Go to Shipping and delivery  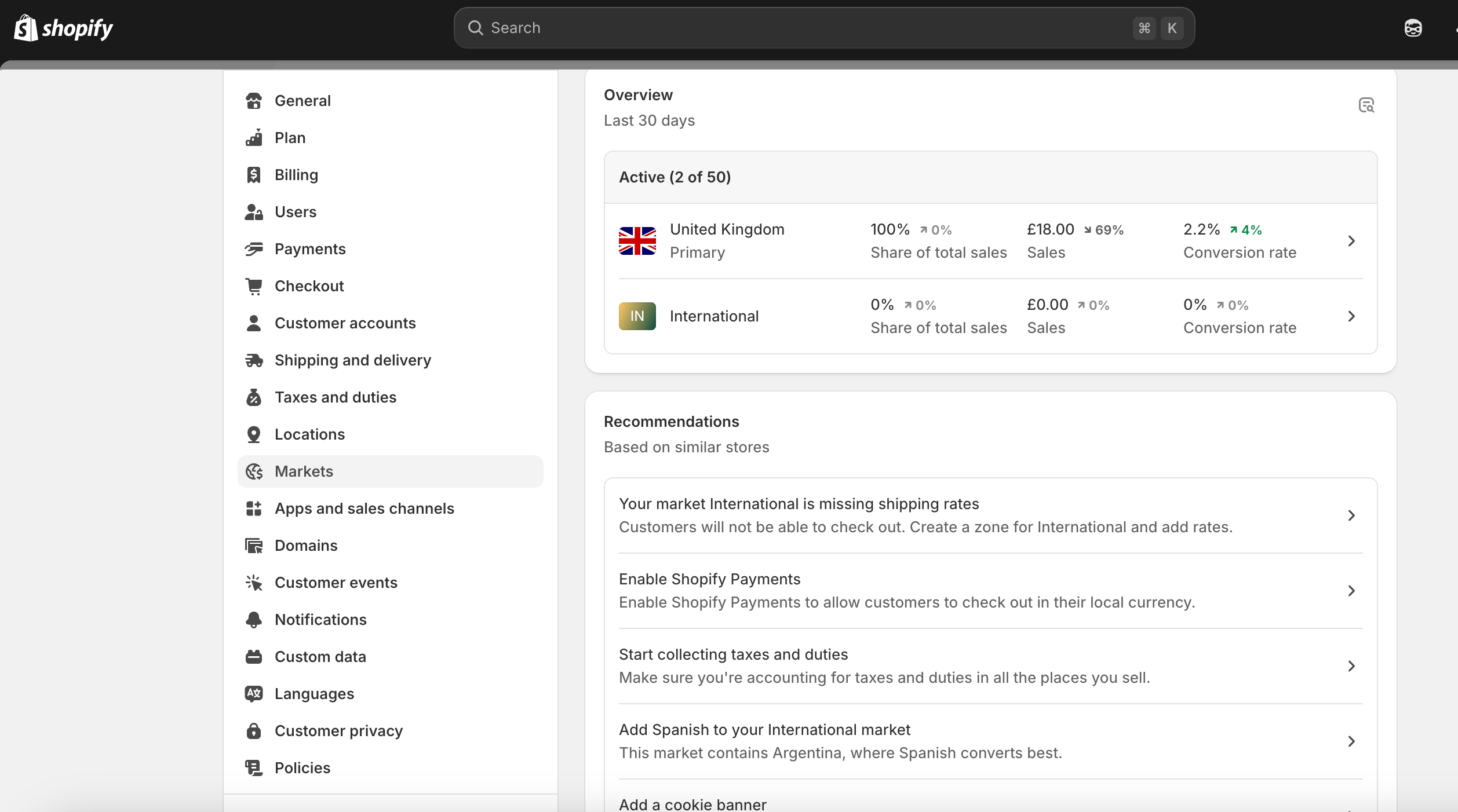pos(390,360)
